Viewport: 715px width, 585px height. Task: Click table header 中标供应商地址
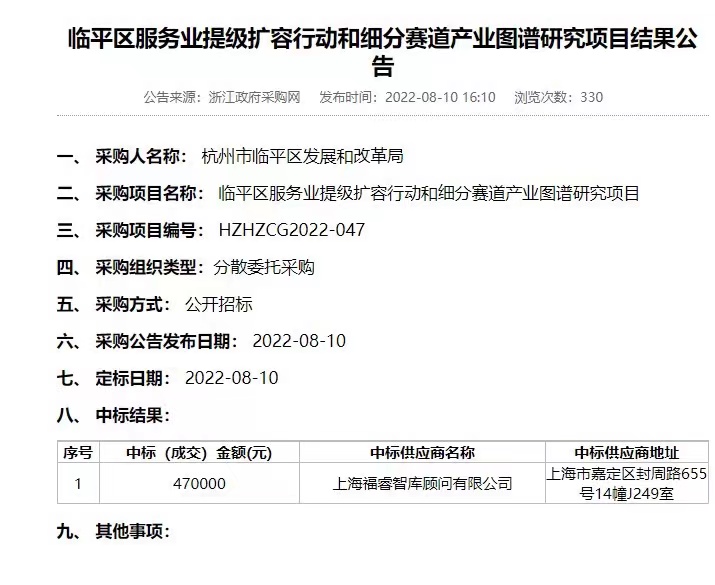coord(627,452)
